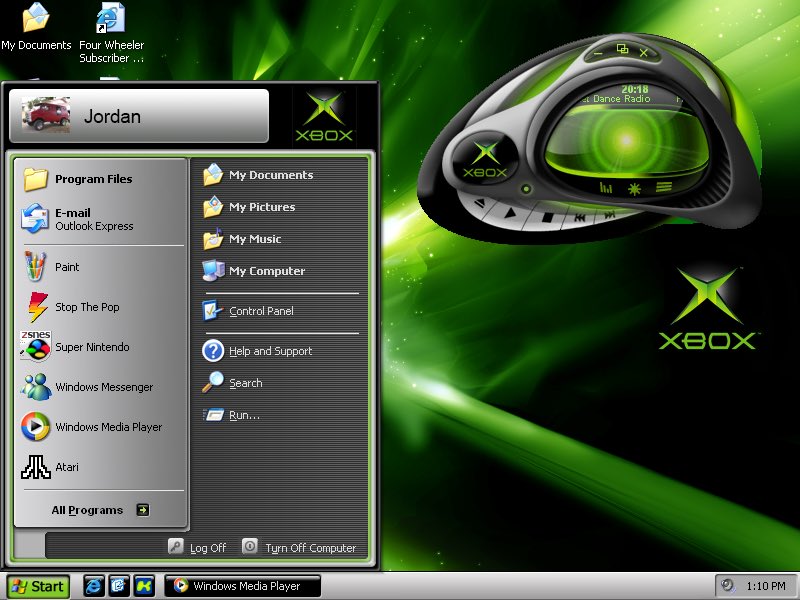Open Control Panel from Start menu
The image size is (800, 600).
click(260, 311)
